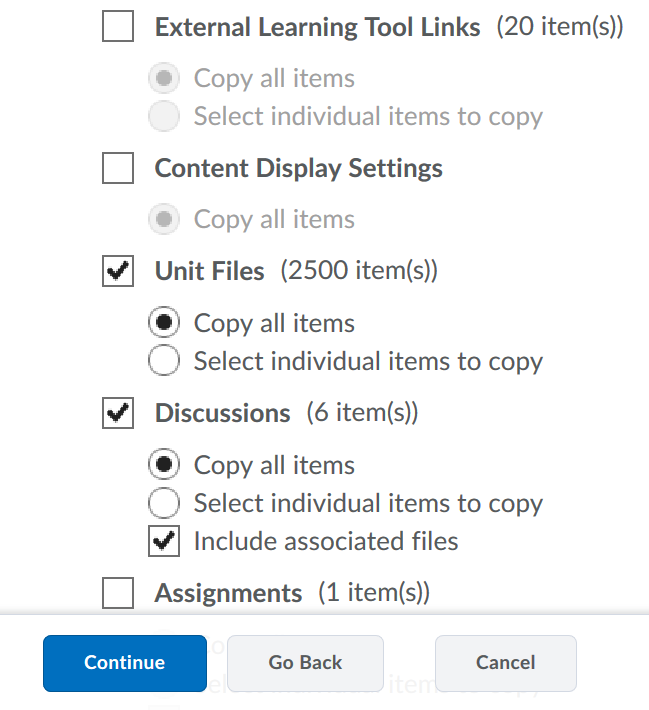Viewport: 649px width, 710px height.
Task: Select 'Copy all items' radio under Unit Files
Action: (164, 322)
